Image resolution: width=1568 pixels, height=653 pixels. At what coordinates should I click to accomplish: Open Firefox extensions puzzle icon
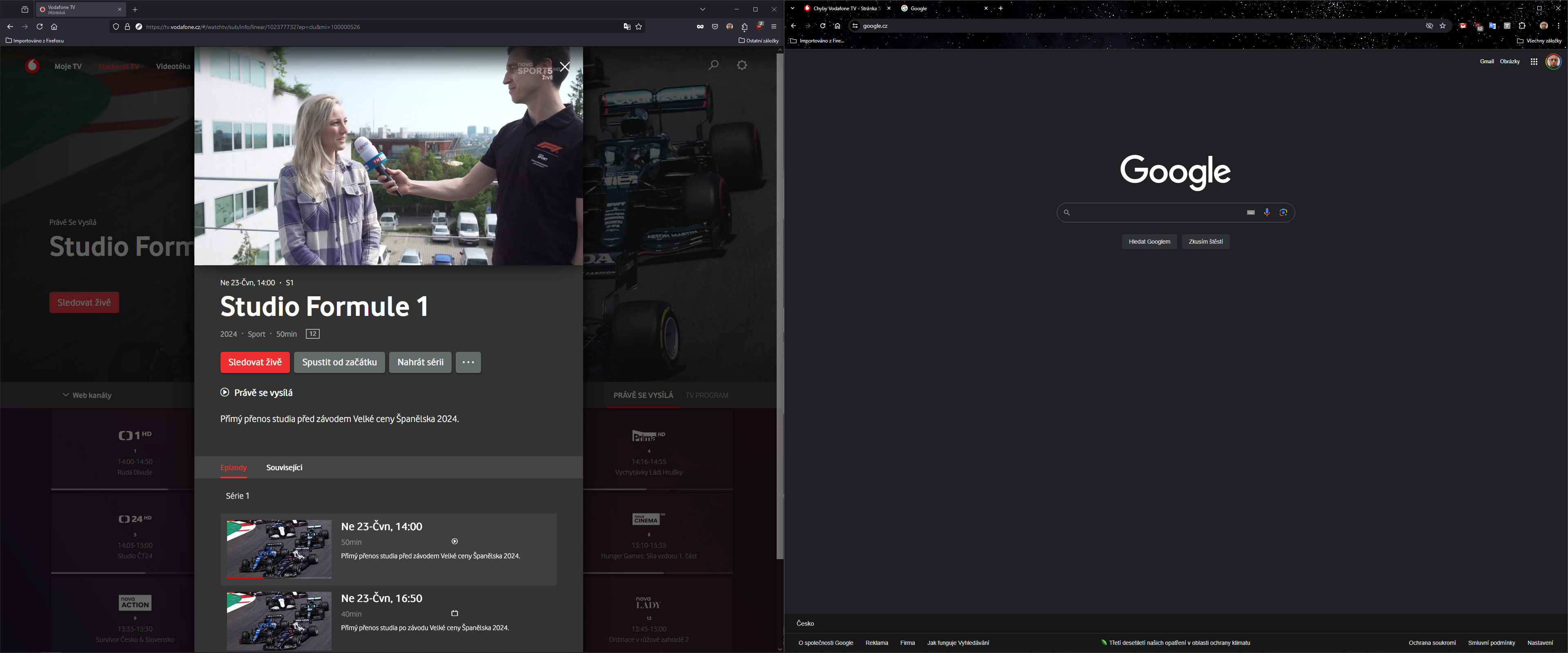[x=744, y=27]
